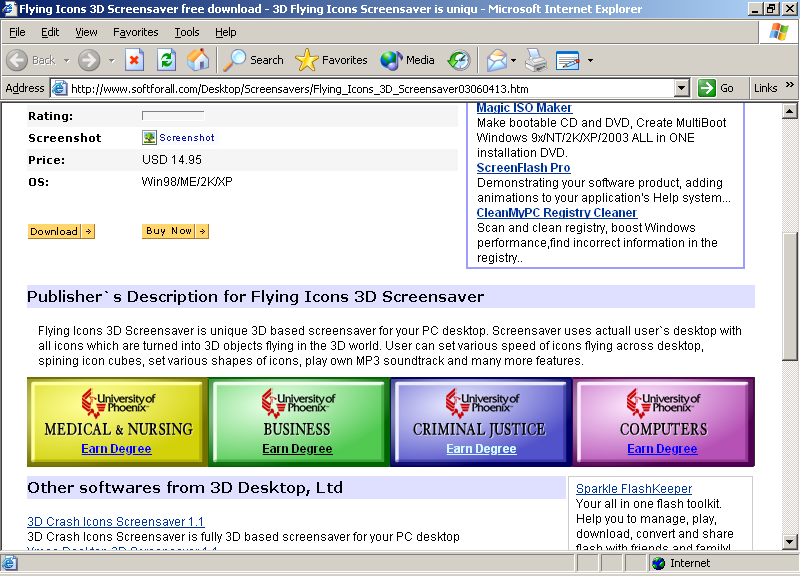The width and height of the screenshot is (800, 576).
Task: Open the Magic ISO Maker link
Action: pos(524,108)
